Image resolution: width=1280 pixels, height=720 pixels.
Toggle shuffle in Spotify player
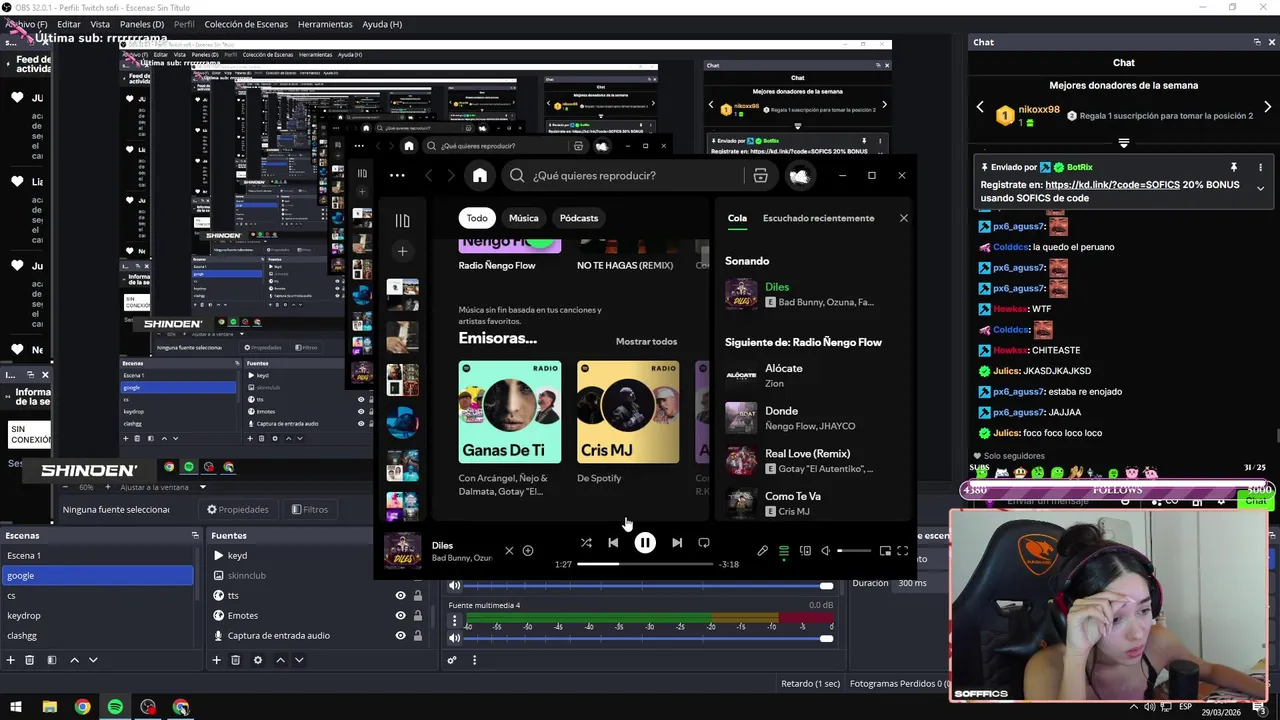click(586, 543)
